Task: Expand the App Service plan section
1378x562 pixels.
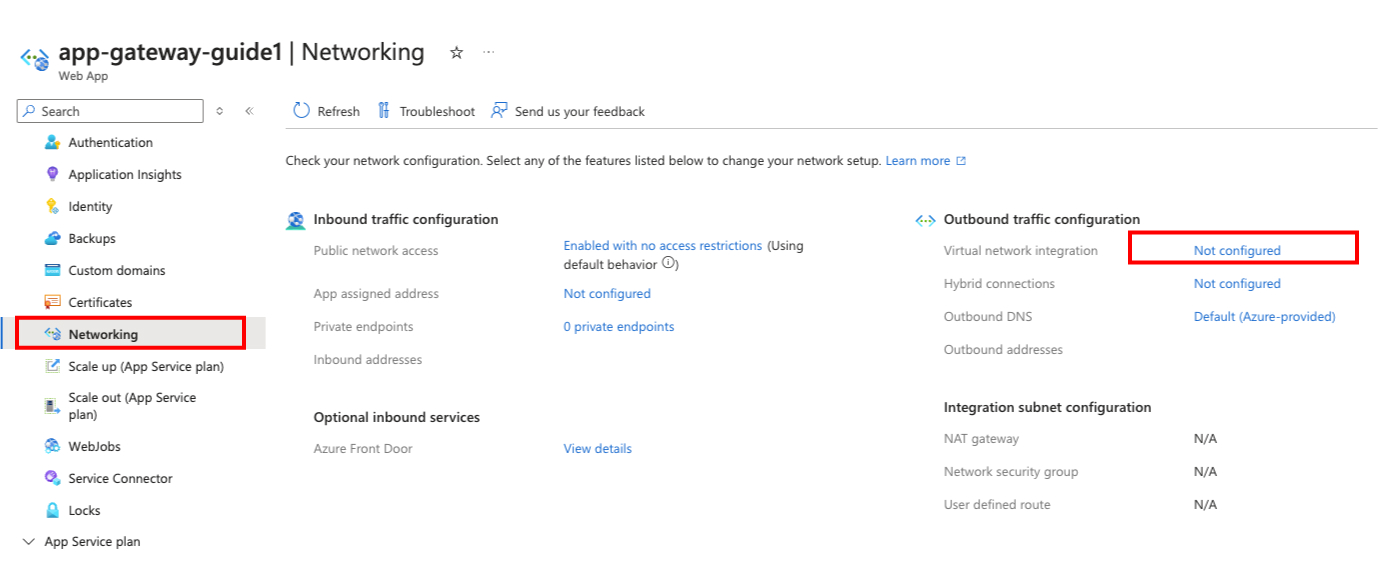Action: [27, 542]
